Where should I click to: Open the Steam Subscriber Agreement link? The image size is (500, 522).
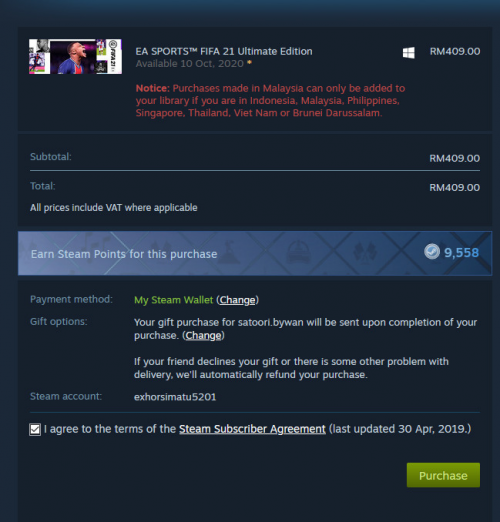coord(252,429)
